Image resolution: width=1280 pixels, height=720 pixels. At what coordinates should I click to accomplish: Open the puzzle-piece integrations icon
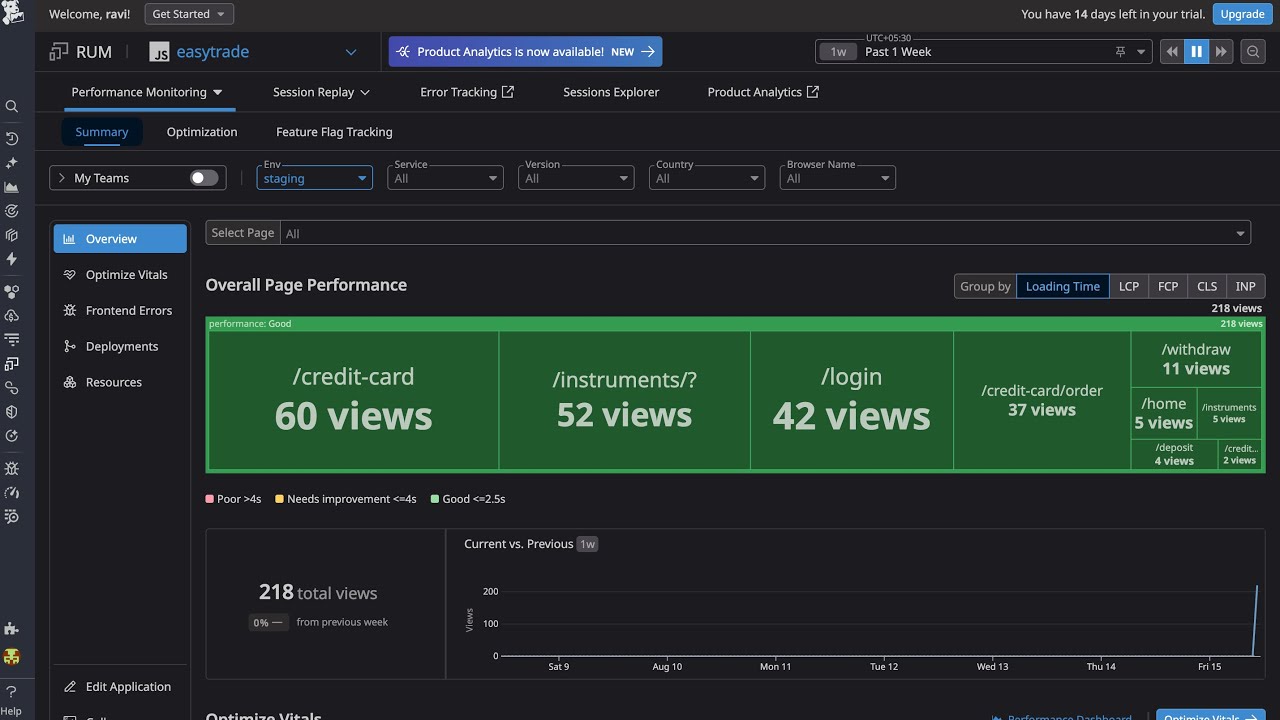12,628
